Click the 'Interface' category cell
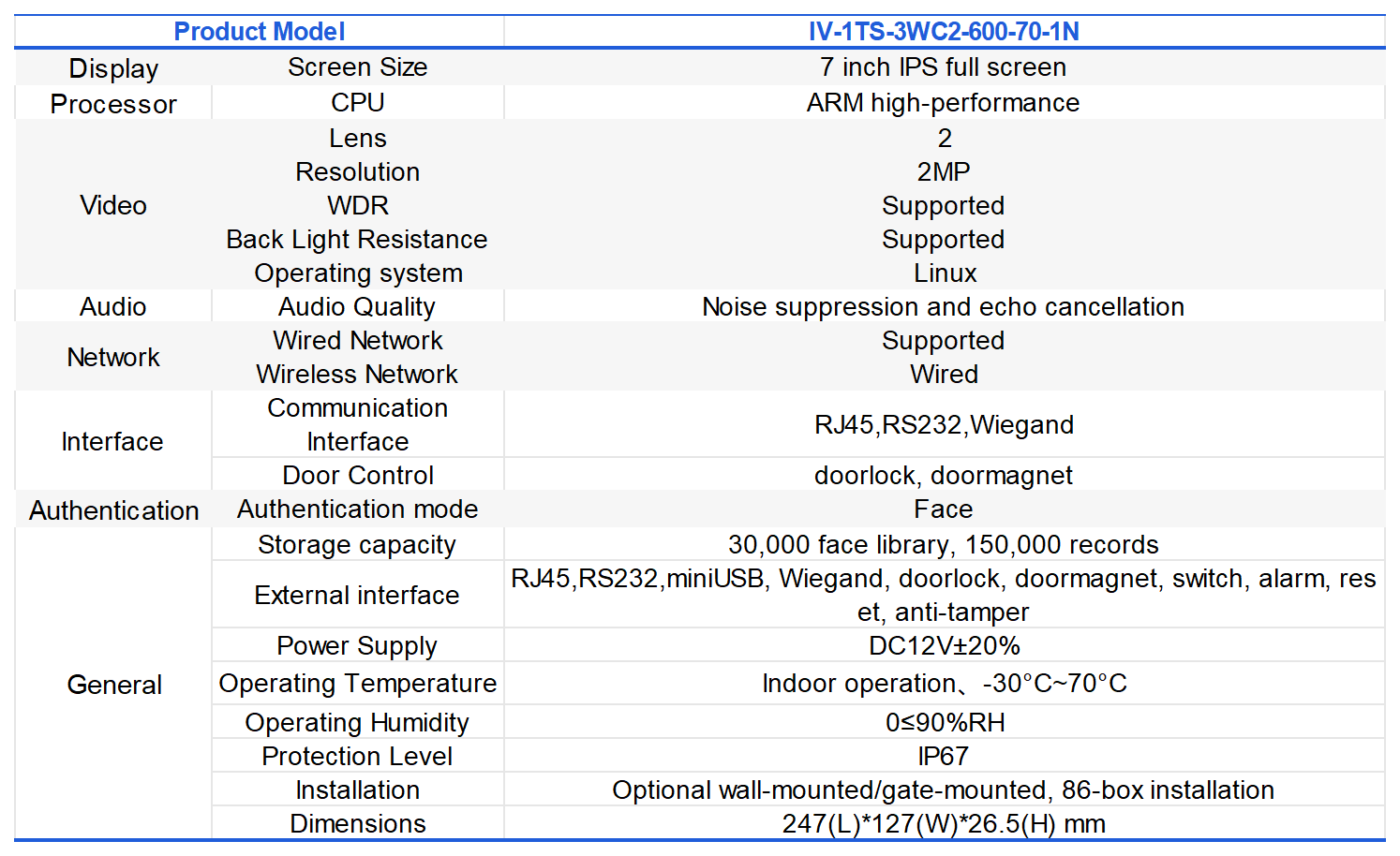This screenshot has width=1400, height=856. click(x=113, y=441)
